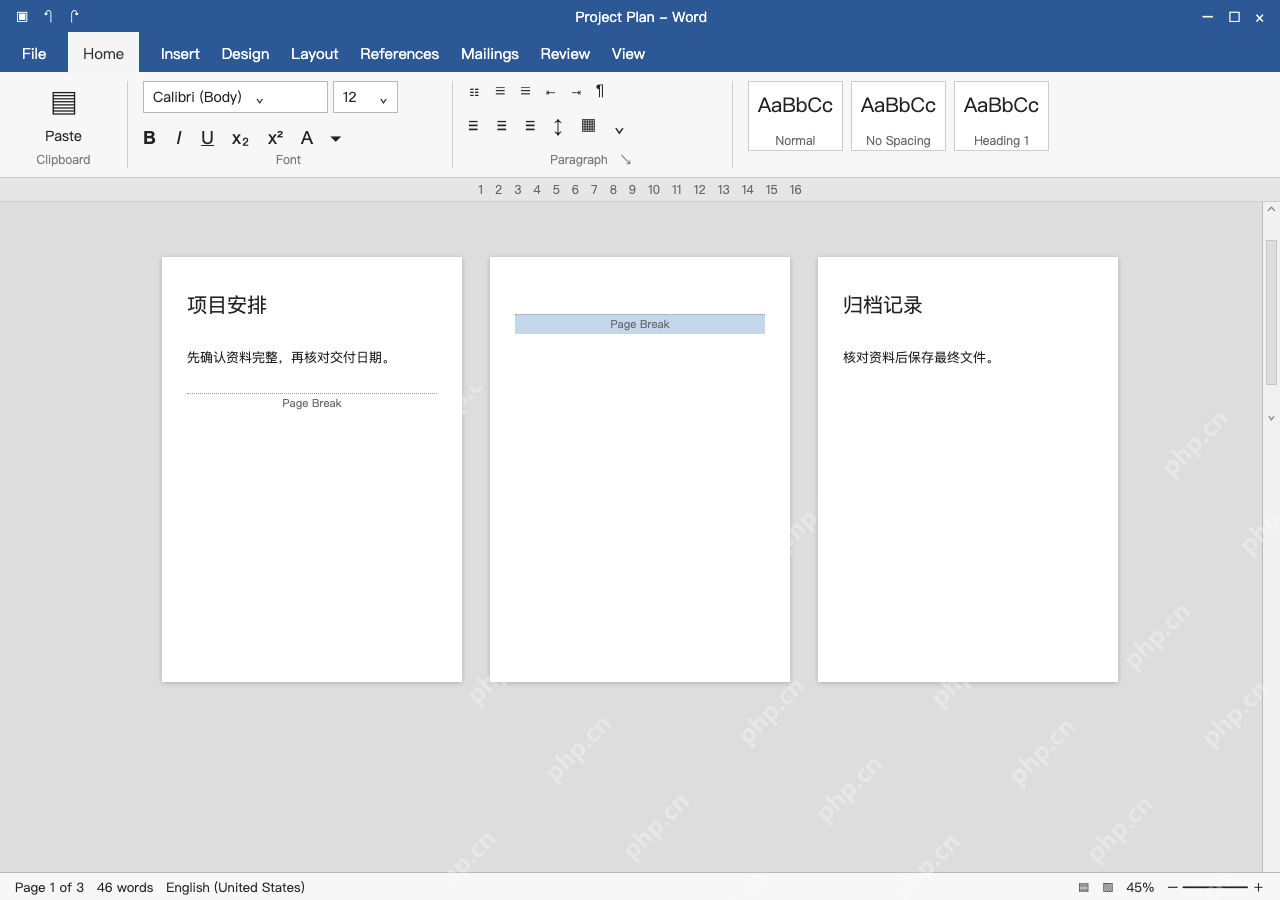Screen dimensions: 1280x900
Task: Increase the paragraph indent
Action: 576,92
